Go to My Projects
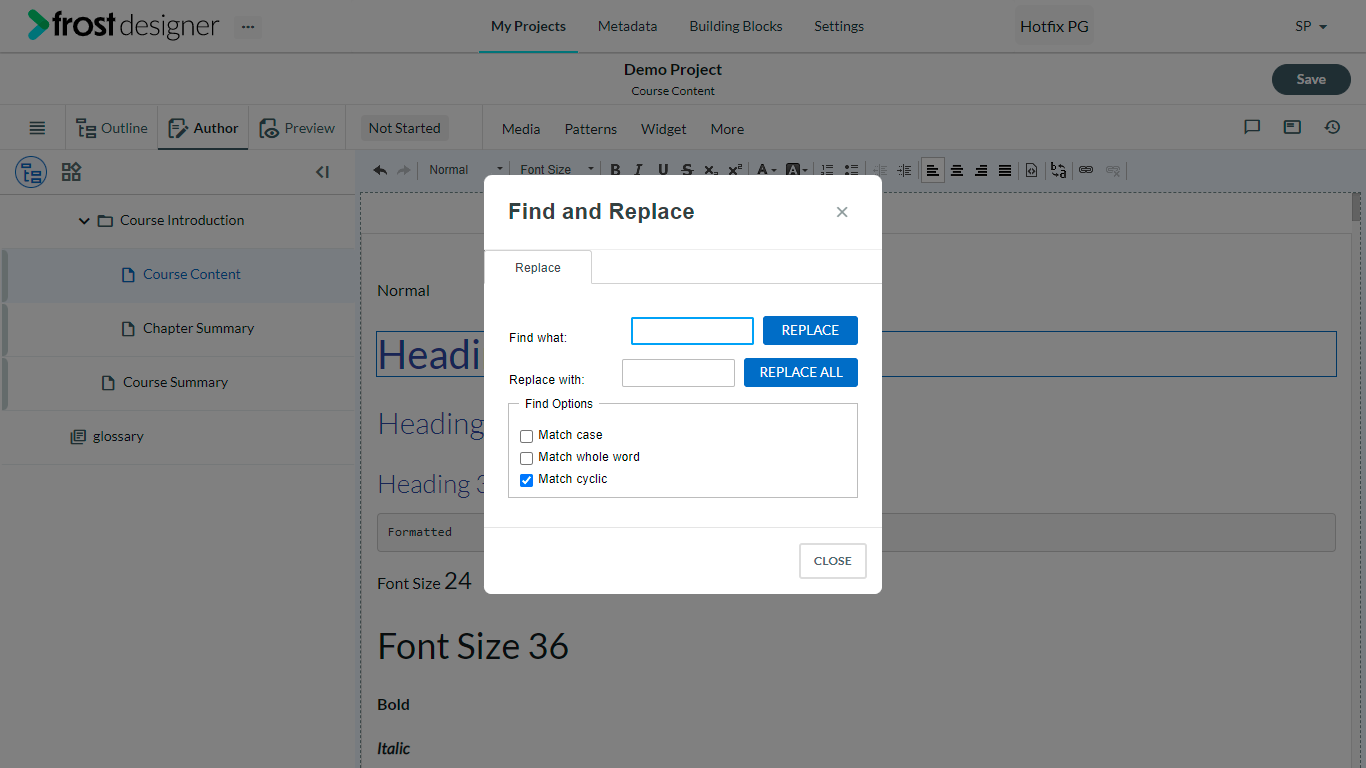1366x768 pixels. (x=528, y=26)
